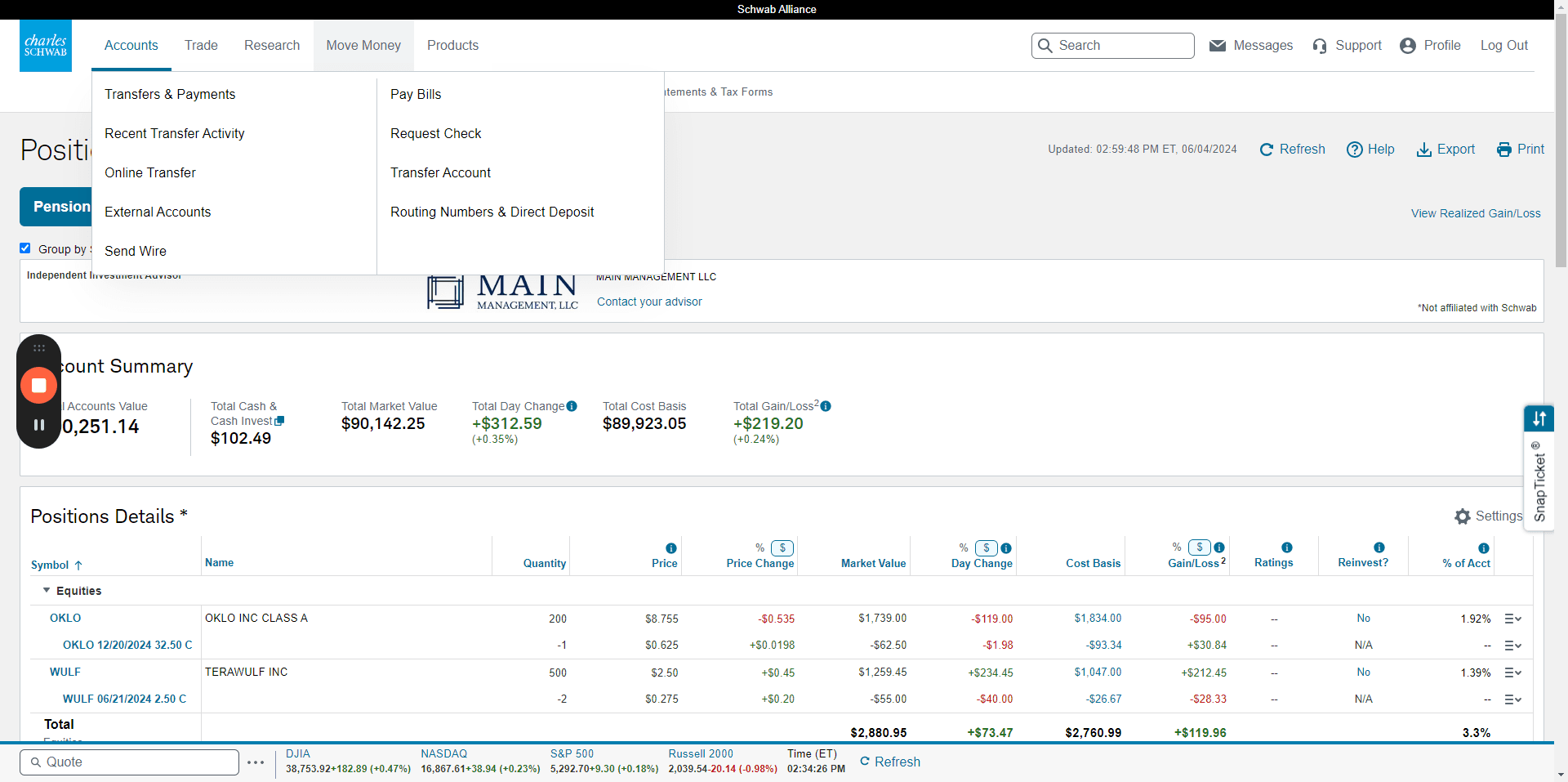
Task: Open the OKLO symbol link
Action: coord(65,618)
